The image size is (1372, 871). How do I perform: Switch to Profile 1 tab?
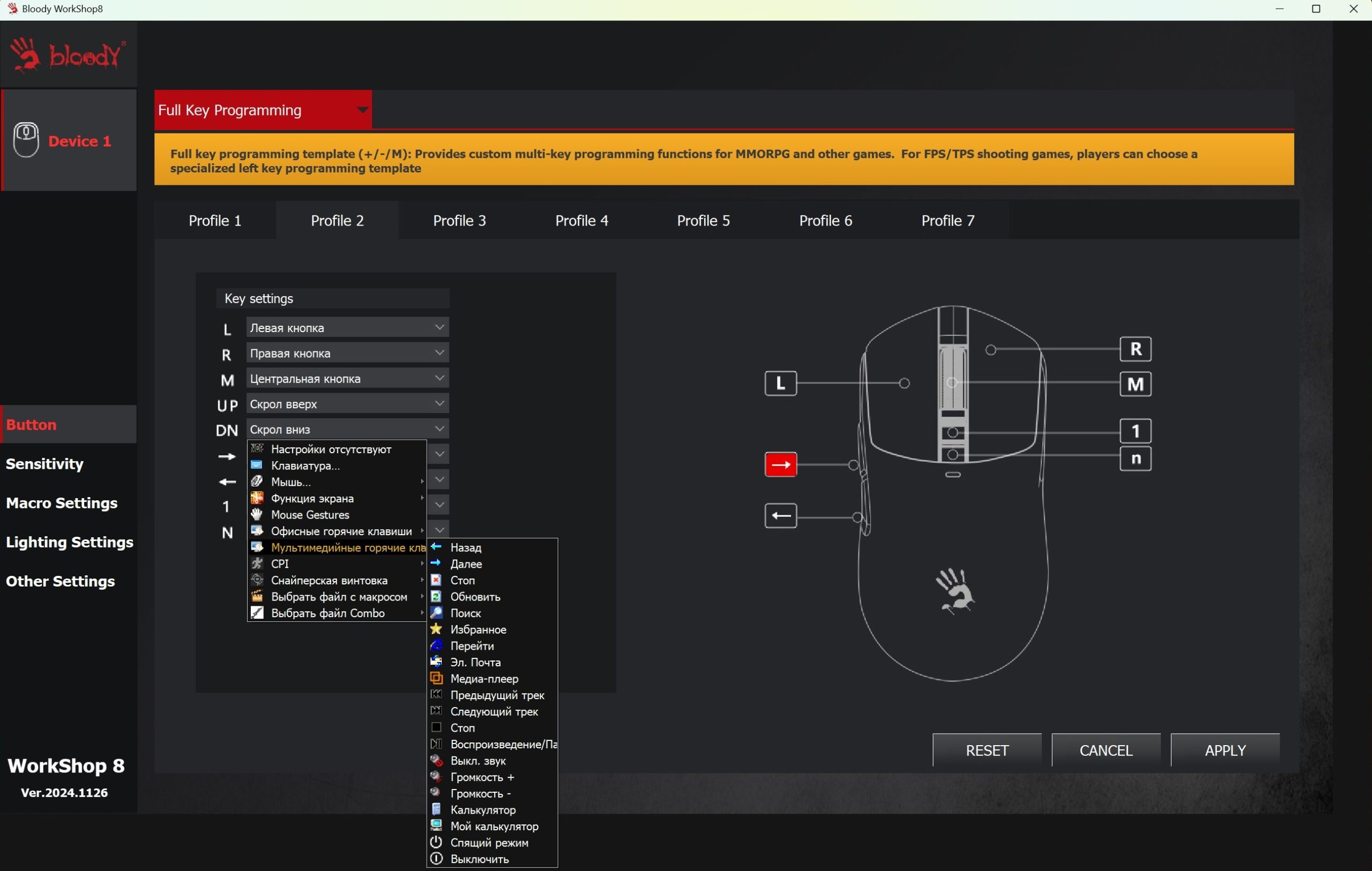coord(215,221)
